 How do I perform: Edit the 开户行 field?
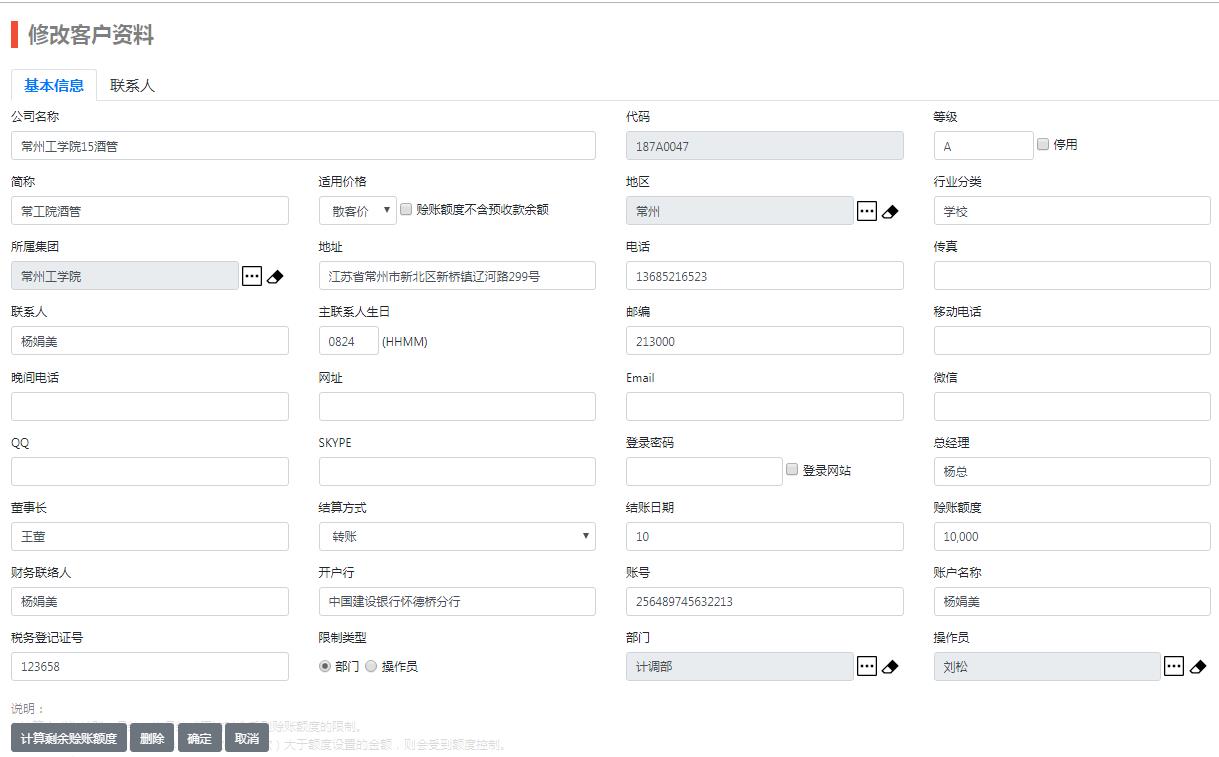coord(457,601)
